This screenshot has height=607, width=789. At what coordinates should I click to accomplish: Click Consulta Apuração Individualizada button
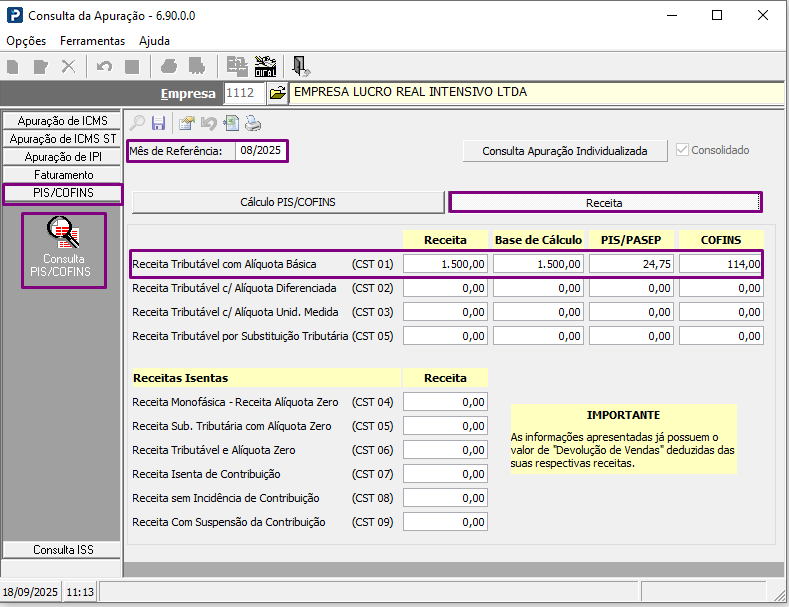[565, 151]
